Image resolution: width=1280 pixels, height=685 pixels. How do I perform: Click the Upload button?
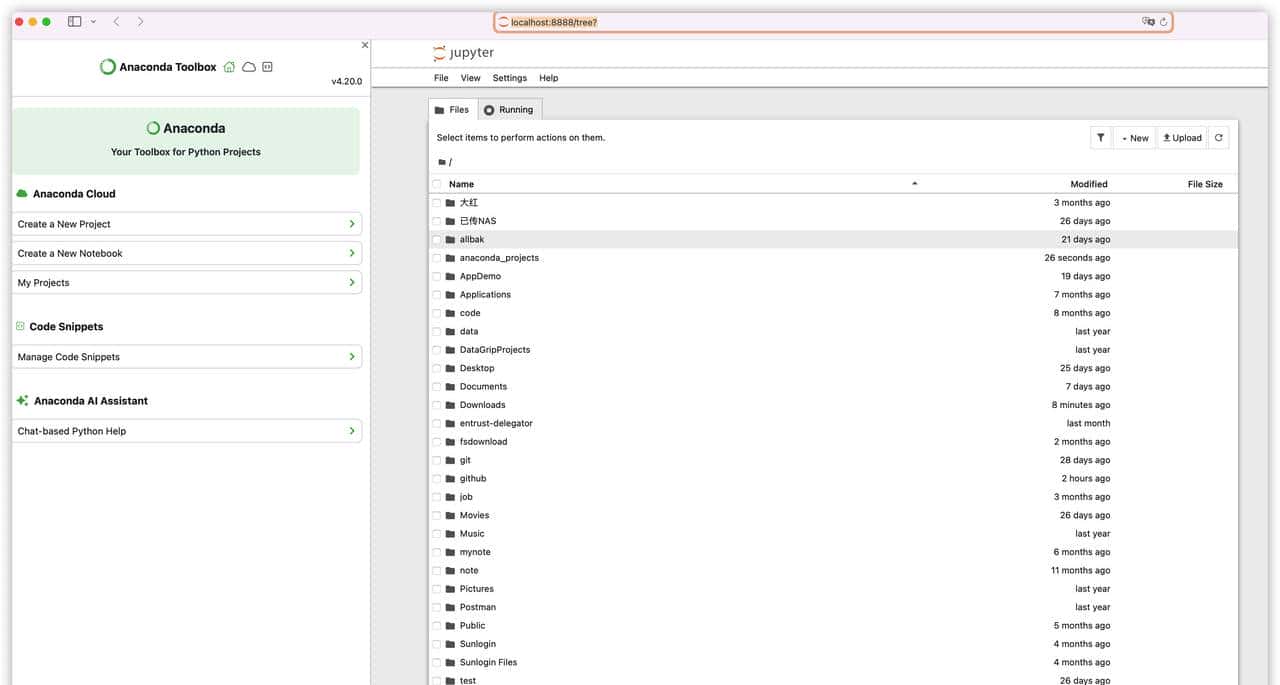[x=1182, y=138]
